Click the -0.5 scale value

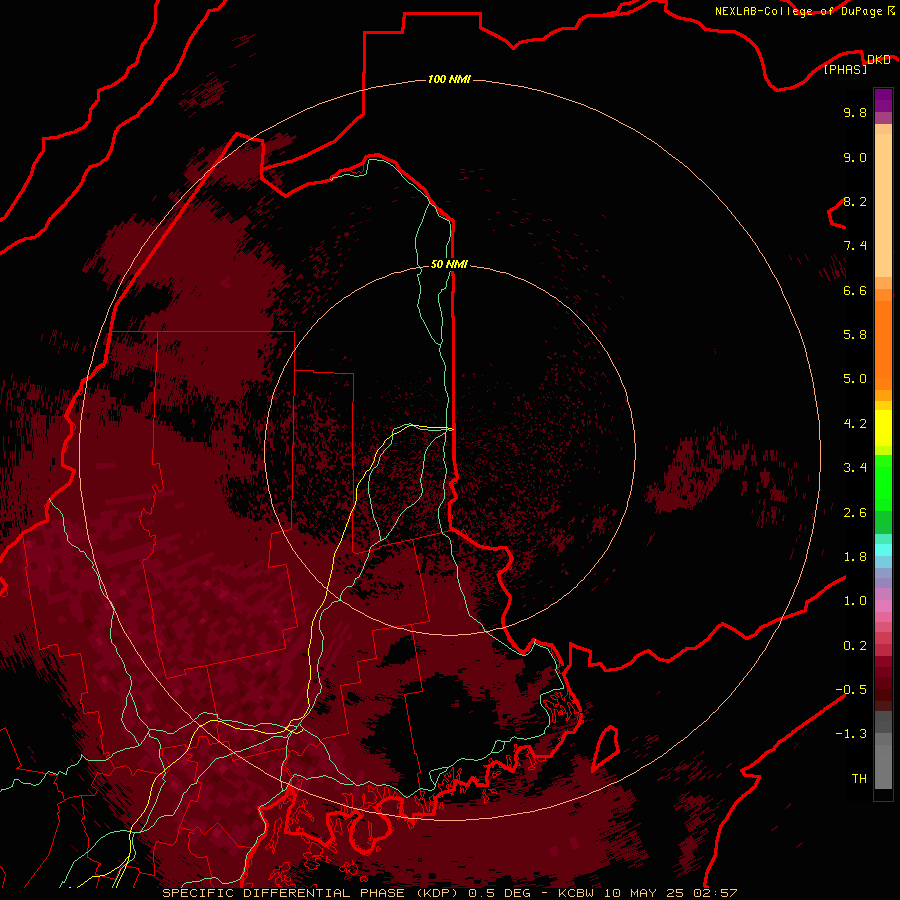click(851, 690)
